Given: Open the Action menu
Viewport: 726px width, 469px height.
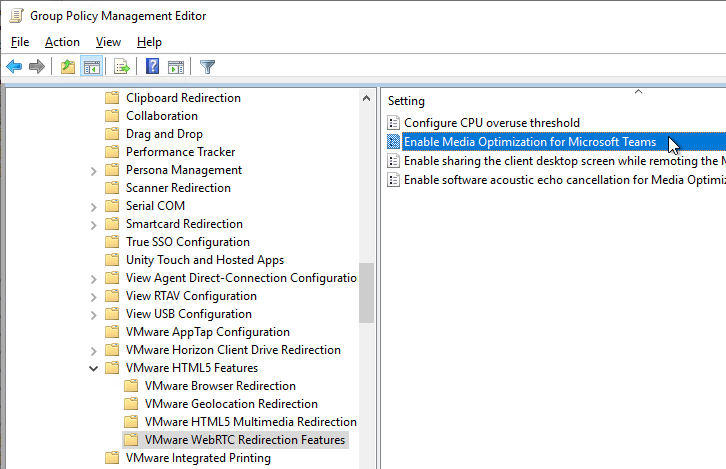Looking at the screenshot, I should [x=62, y=42].
